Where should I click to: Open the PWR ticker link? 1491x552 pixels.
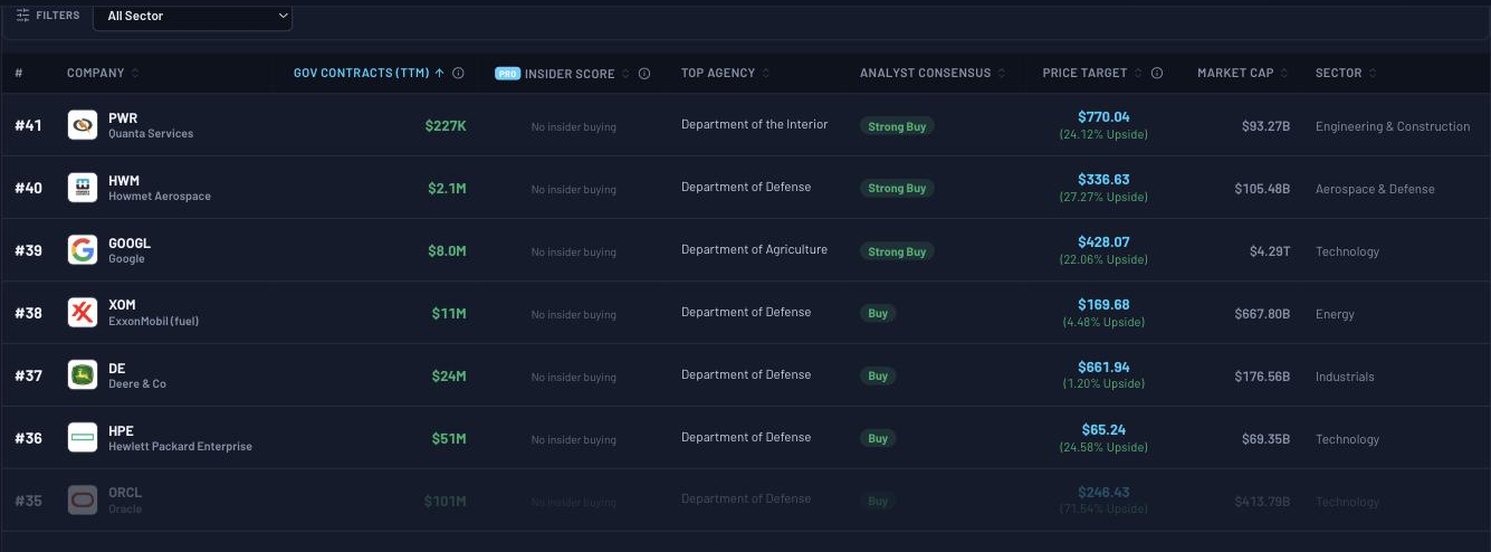click(123, 118)
